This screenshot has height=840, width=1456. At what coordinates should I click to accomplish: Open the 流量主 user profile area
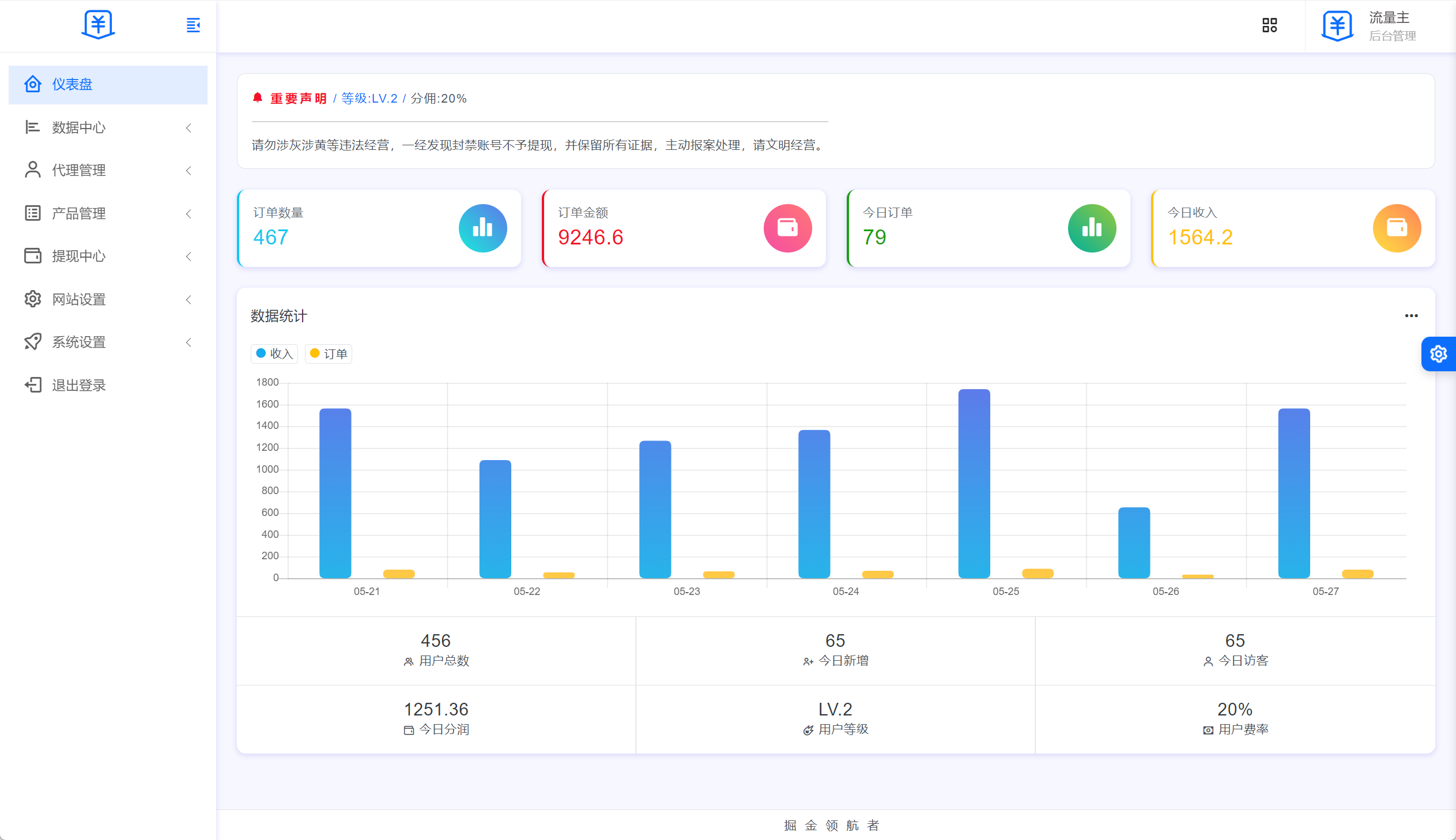click(x=1369, y=26)
